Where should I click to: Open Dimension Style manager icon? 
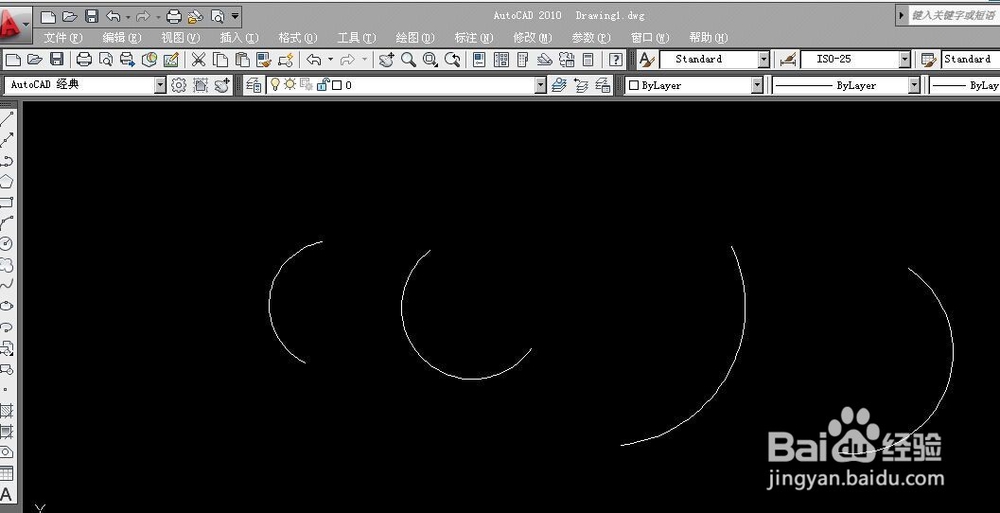pyautogui.click(x=788, y=60)
